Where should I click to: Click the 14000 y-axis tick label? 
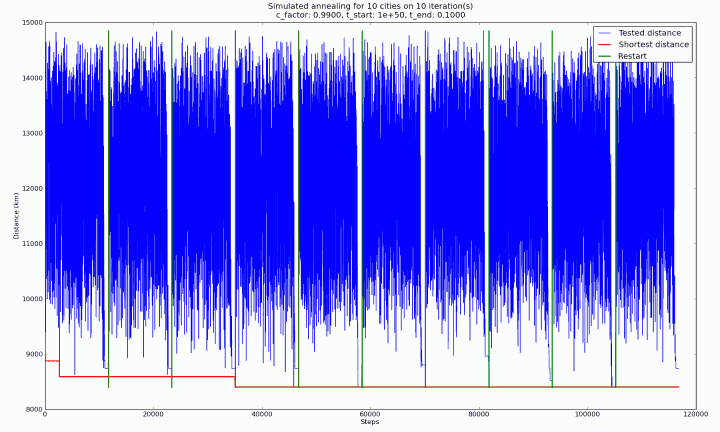tap(33, 78)
